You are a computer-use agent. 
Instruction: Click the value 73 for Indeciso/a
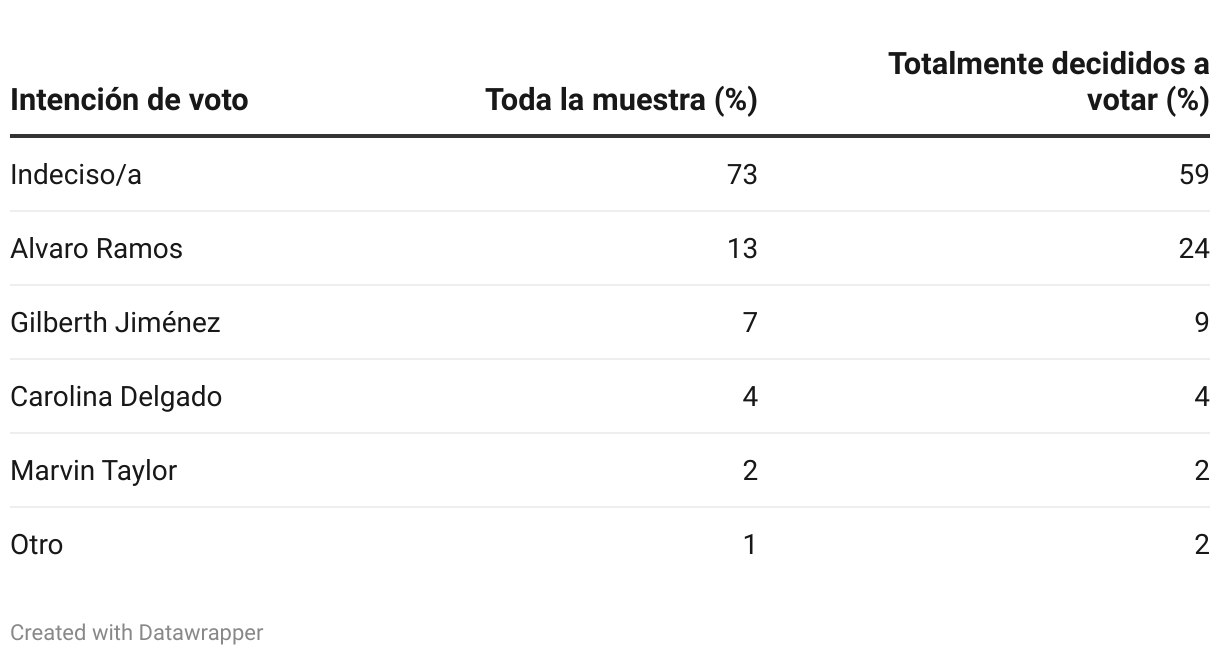(742, 175)
